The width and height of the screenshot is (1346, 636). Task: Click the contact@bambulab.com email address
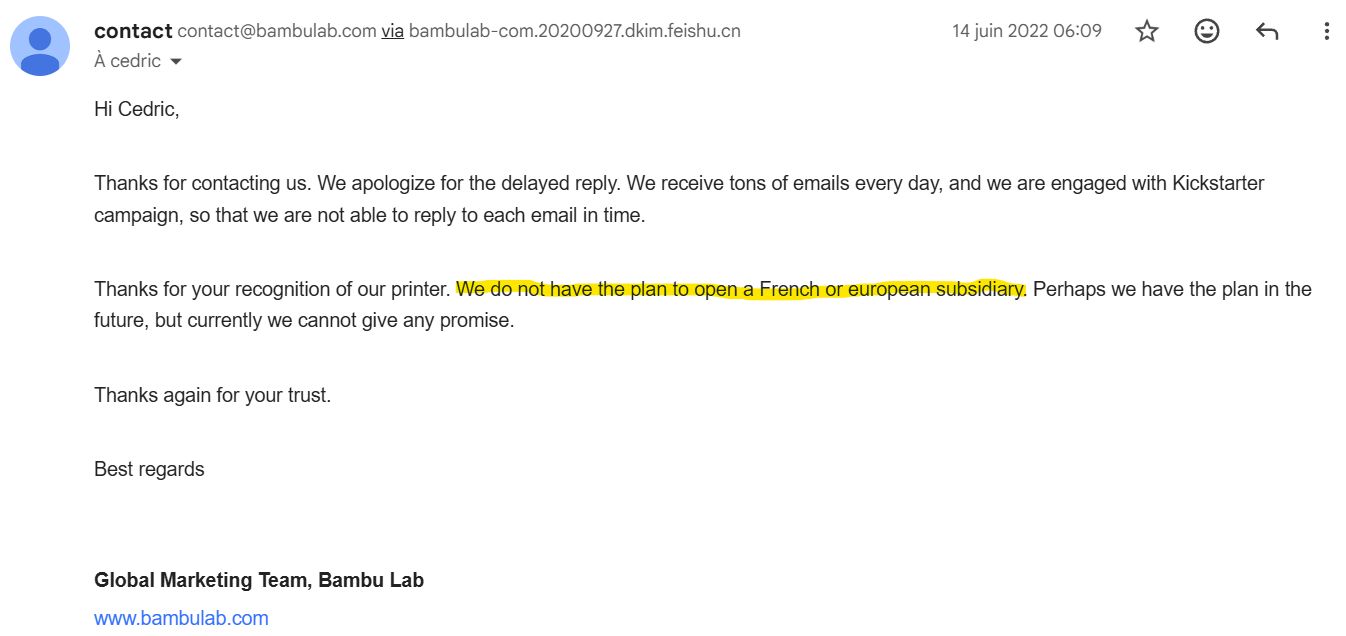276,31
